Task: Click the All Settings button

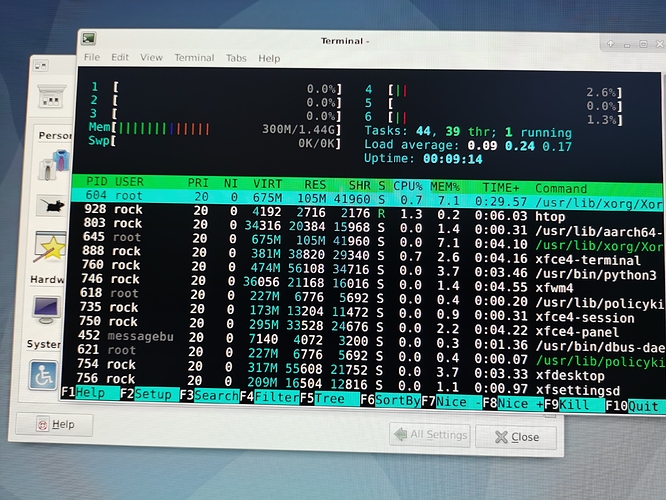Action: tap(430, 435)
